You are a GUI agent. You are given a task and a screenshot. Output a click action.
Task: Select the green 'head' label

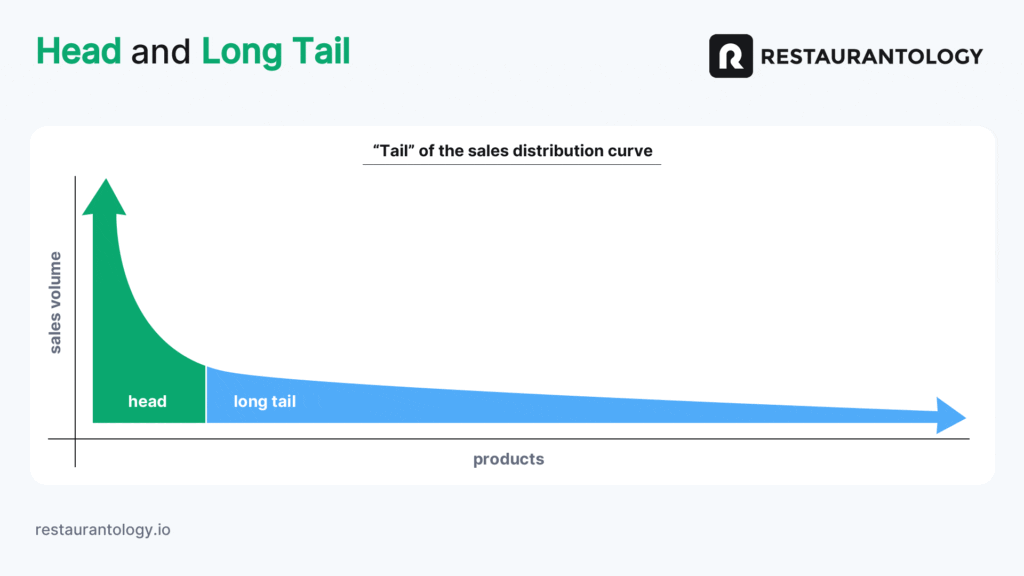click(x=147, y=401)
